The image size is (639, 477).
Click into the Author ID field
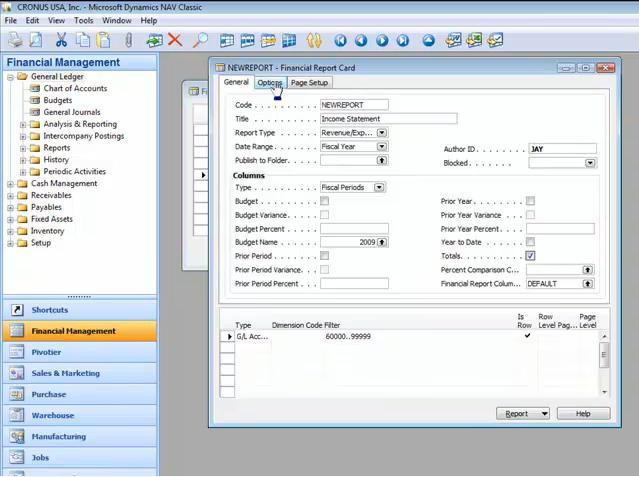[x=562, y=149]
